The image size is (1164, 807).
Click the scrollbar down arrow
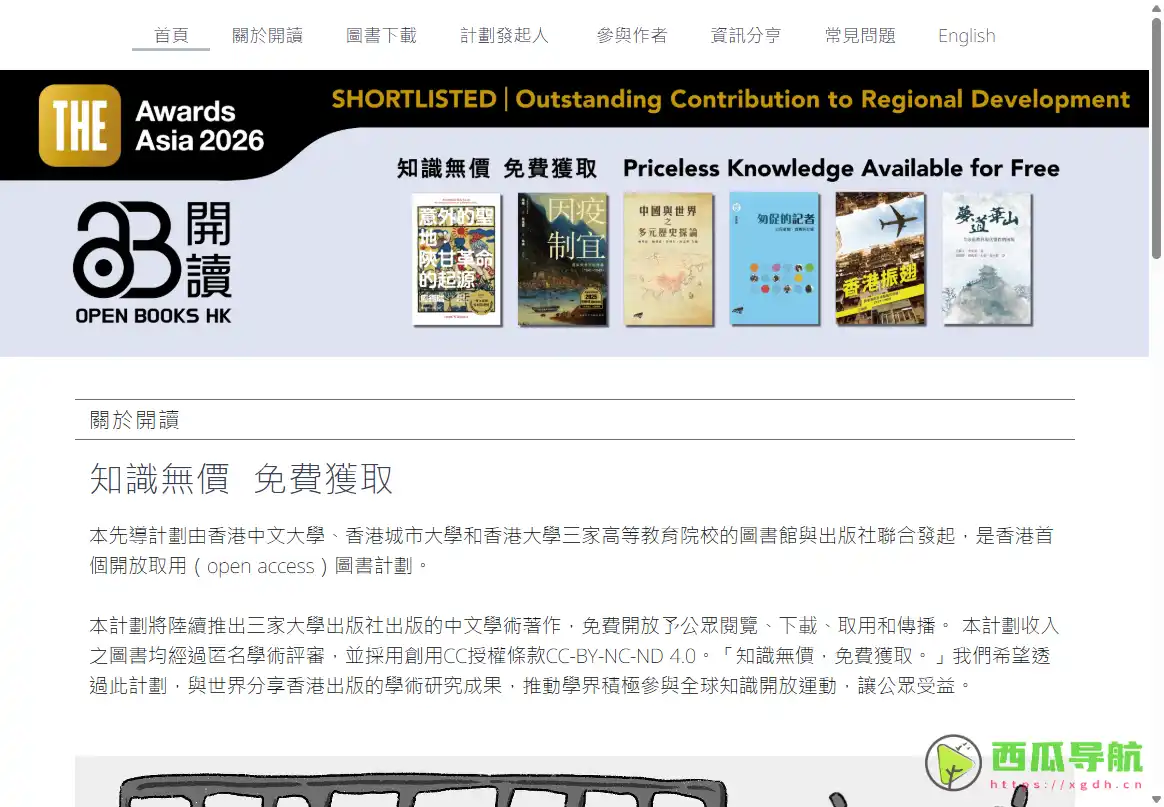tap(1156, 799)
